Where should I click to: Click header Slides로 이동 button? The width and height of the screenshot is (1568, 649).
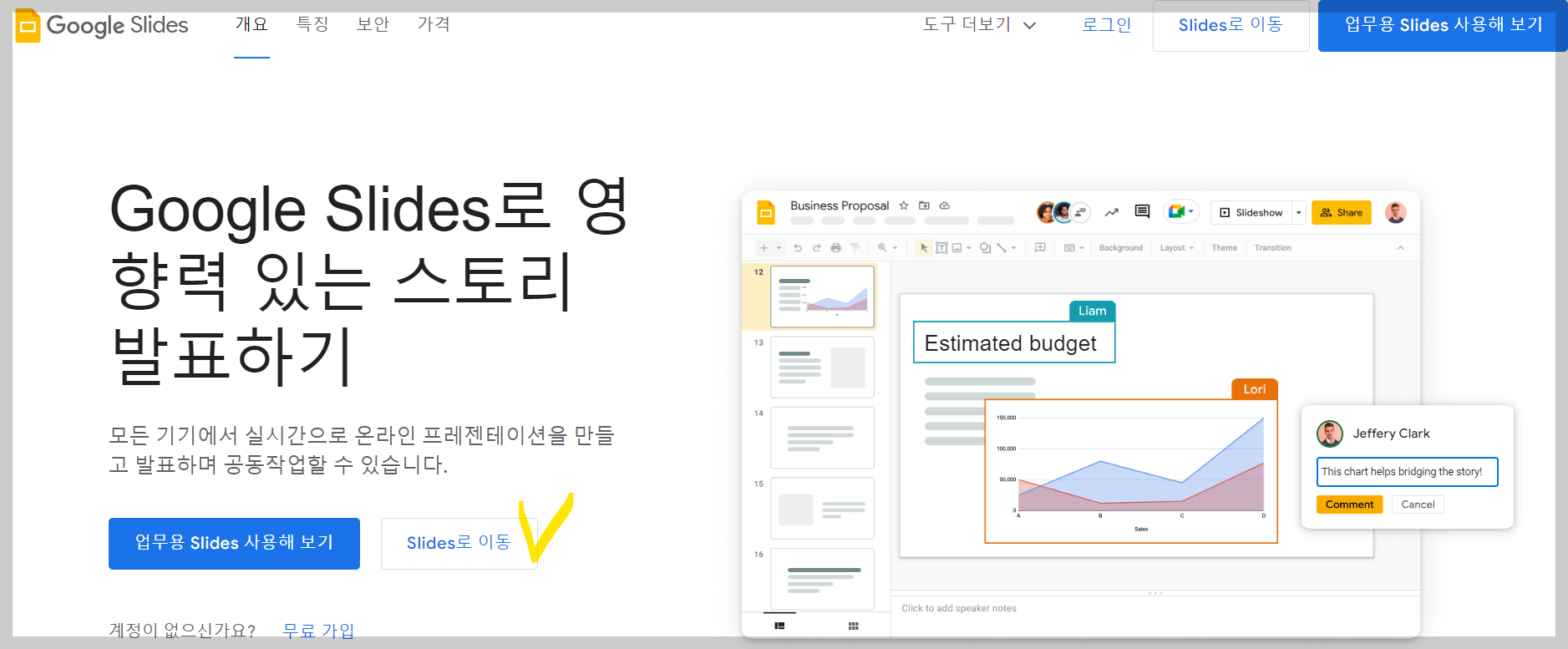[x=1231, y=26]
